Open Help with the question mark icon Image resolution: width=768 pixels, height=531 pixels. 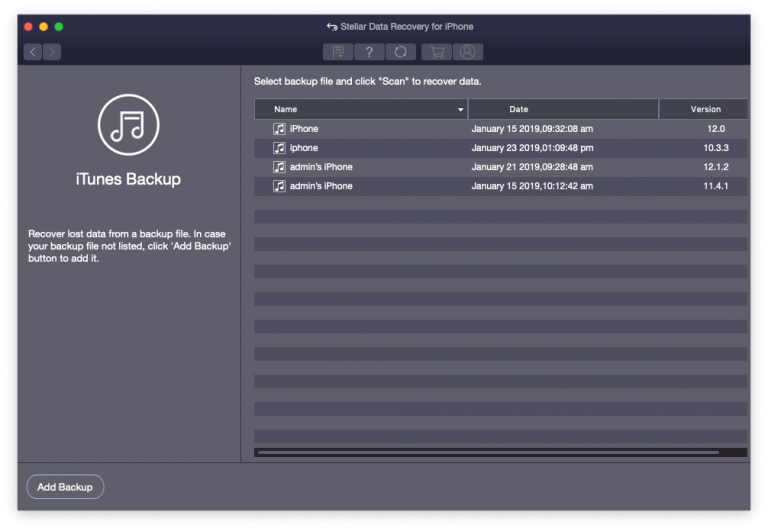[x=369, y=52]
